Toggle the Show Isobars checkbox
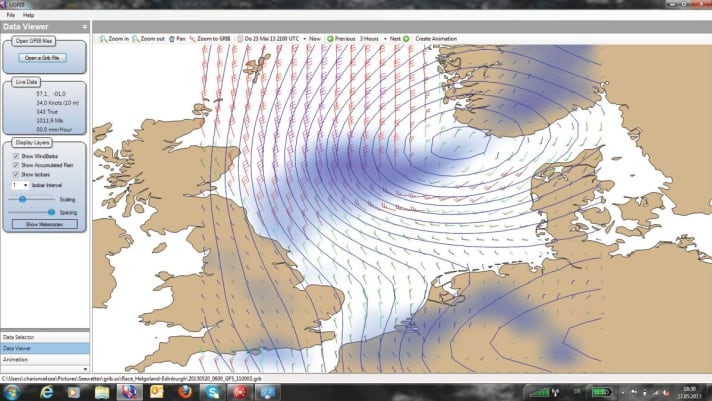Image resolution: width=712 pixels, height=401 pixels. 16,174
